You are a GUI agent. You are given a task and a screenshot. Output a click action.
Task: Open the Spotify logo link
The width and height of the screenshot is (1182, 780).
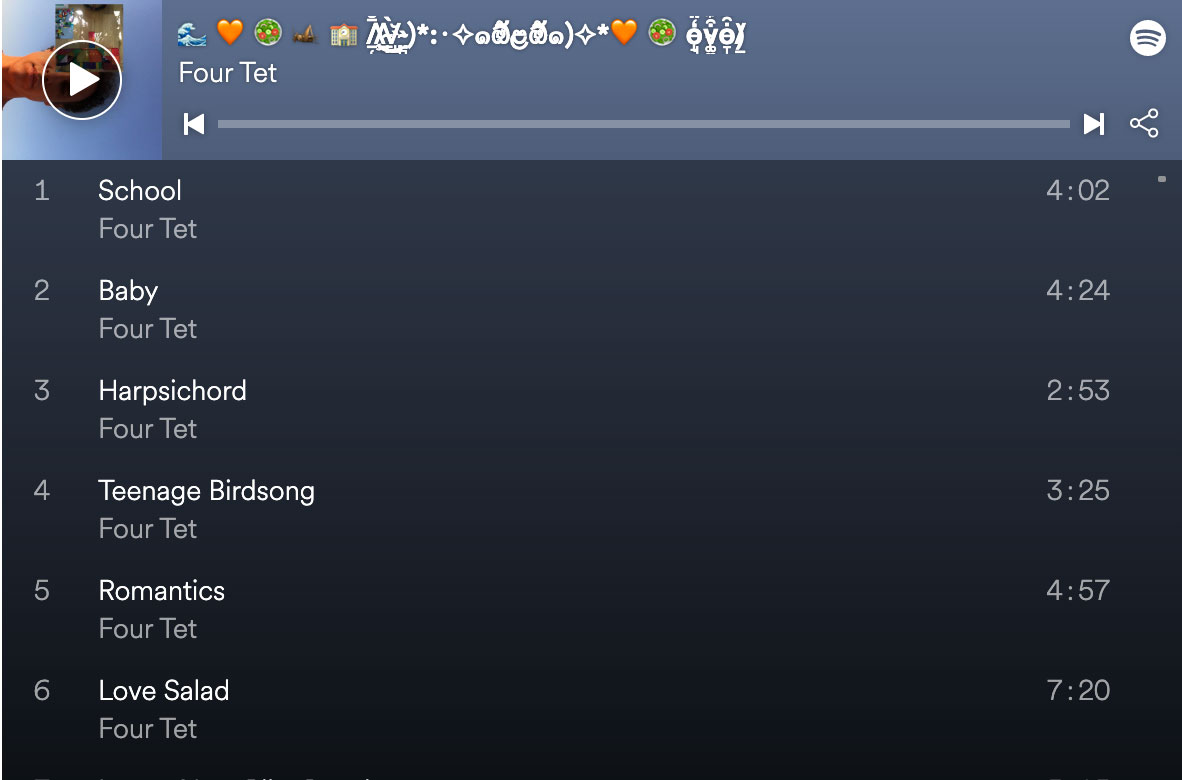pos(1147,38)
